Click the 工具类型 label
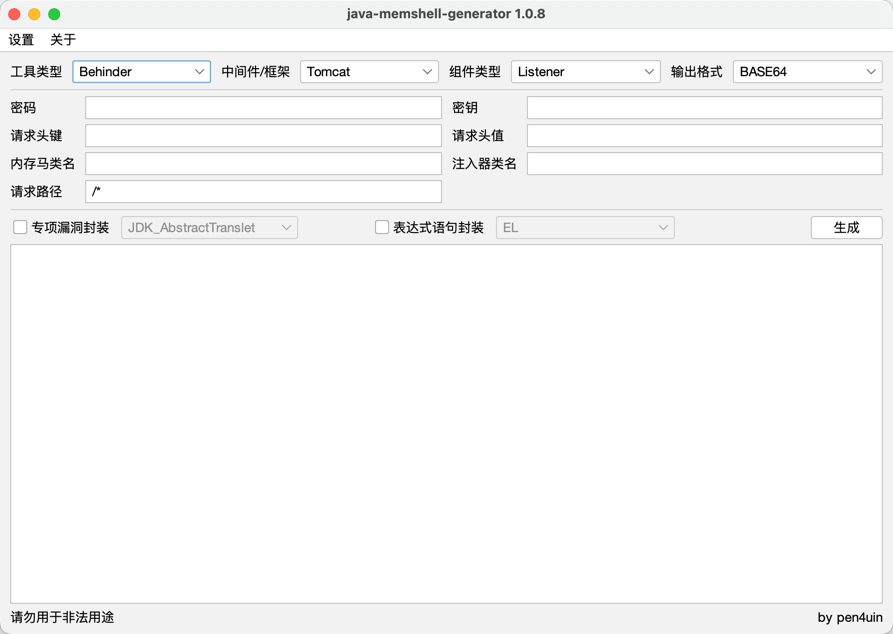 36,72
